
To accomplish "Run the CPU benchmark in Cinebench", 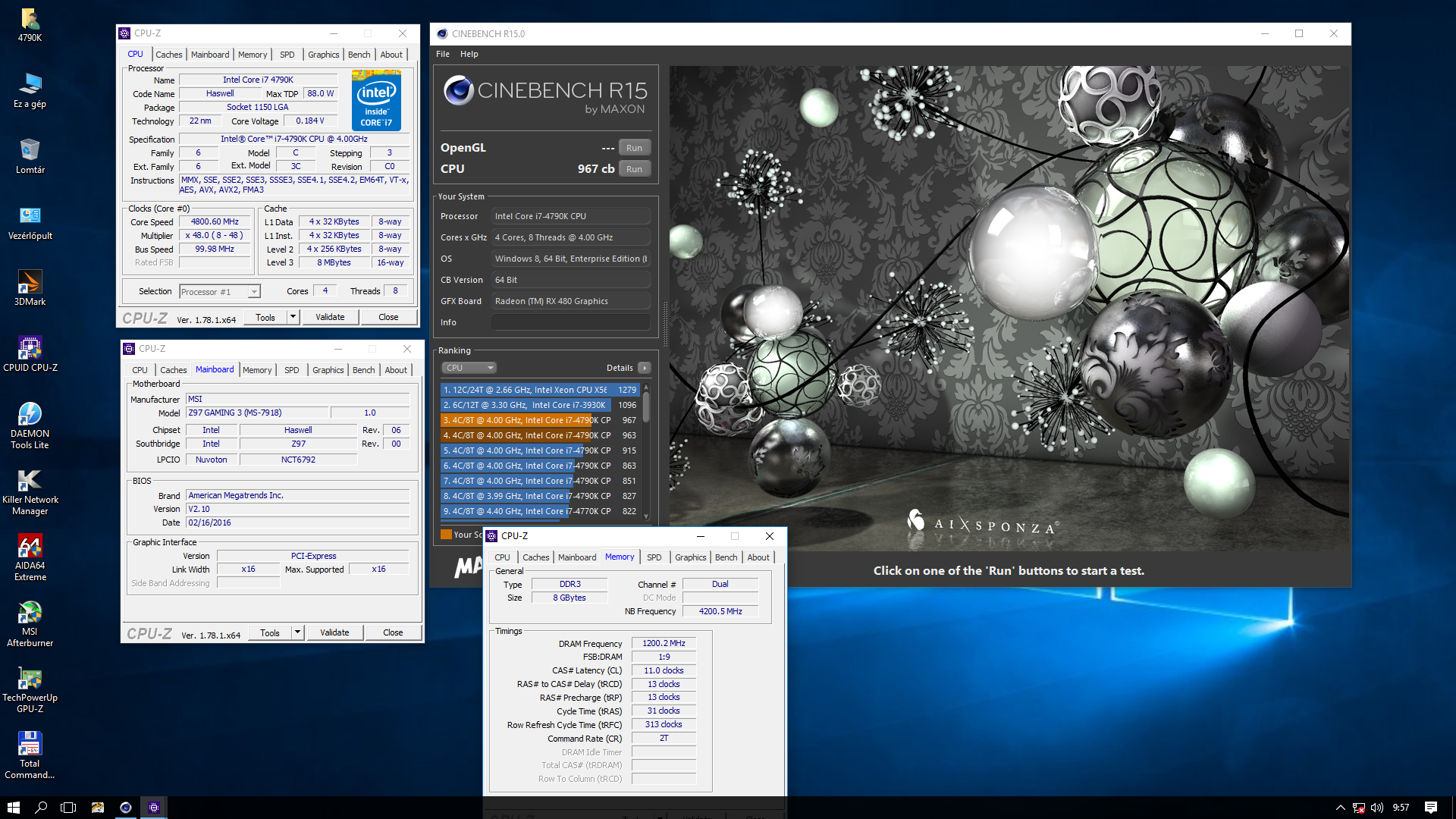I will tap(635, 169).
